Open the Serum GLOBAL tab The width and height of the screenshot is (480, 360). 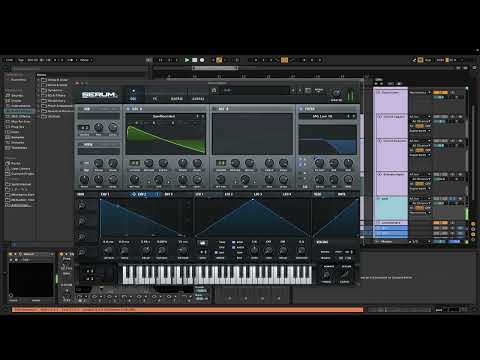tap(198, 99)
